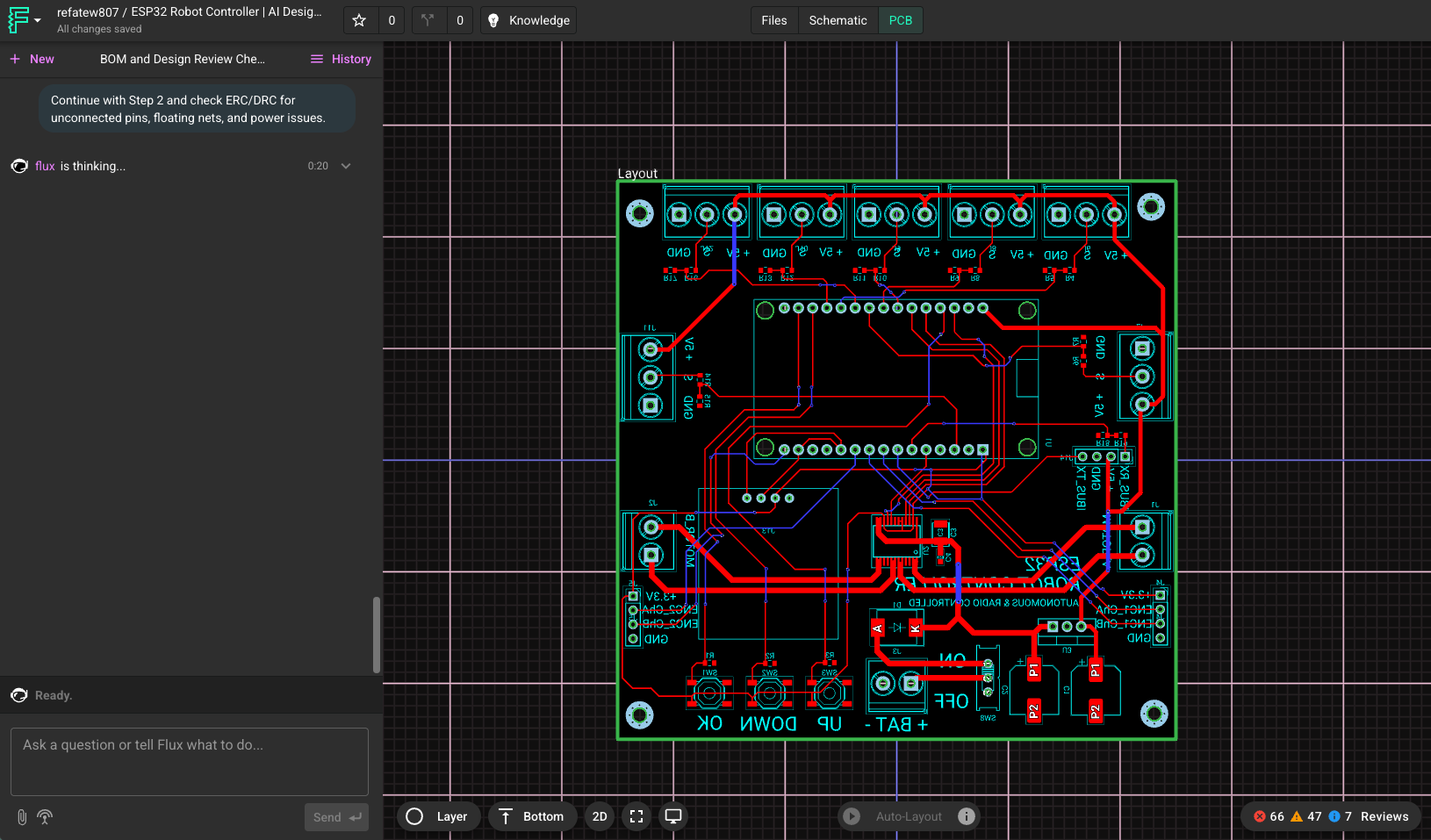This screenshot has height=840, width=1431.
Task: Expand the flux is thinking chevron
Action: pos(346,166)
